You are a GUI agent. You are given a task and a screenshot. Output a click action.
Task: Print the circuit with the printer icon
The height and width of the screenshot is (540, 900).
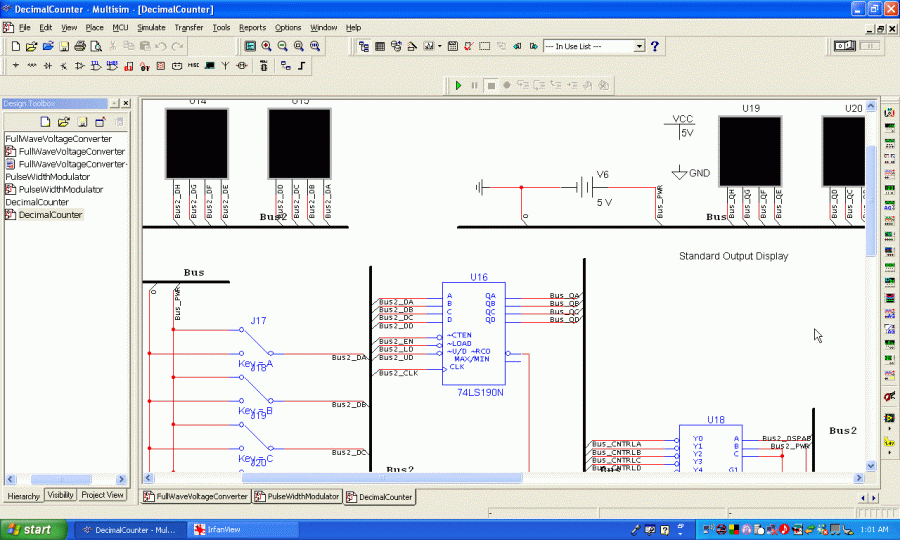click(x=80, y=46)
